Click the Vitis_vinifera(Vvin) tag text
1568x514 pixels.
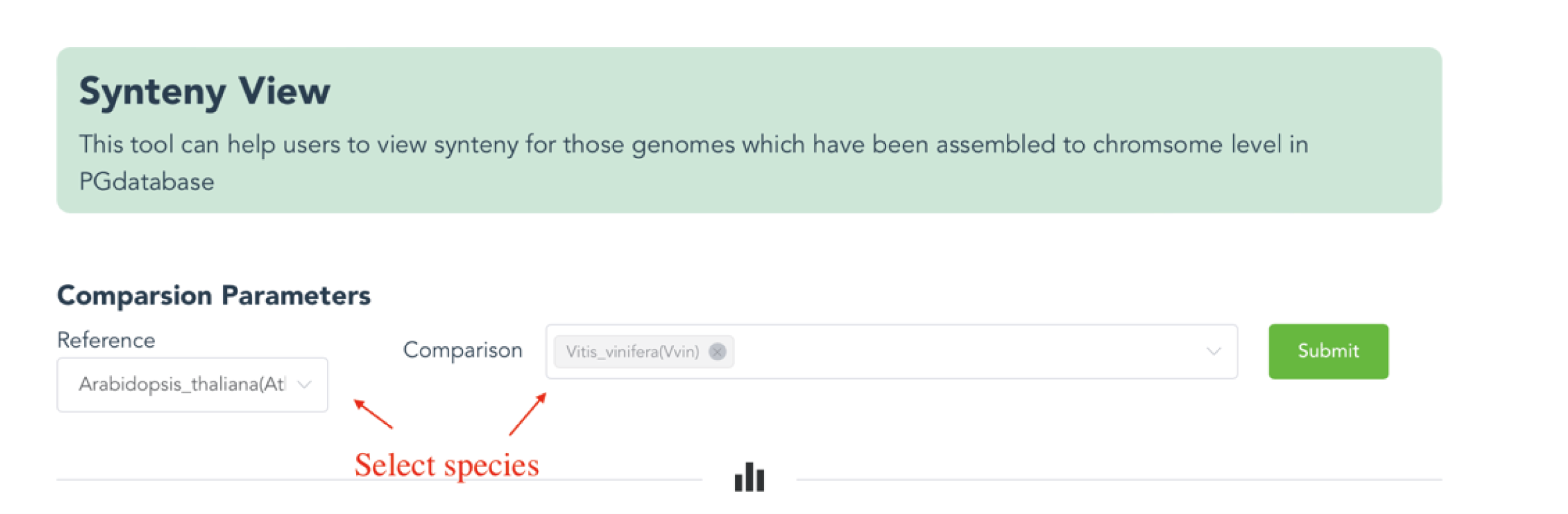coord(632,352)
